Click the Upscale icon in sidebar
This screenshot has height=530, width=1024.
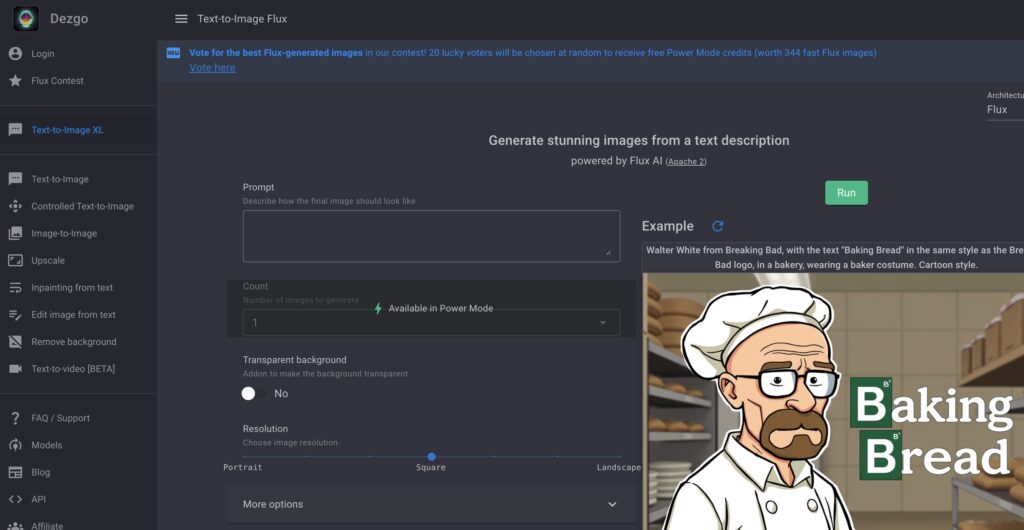[x=15, y=261]
